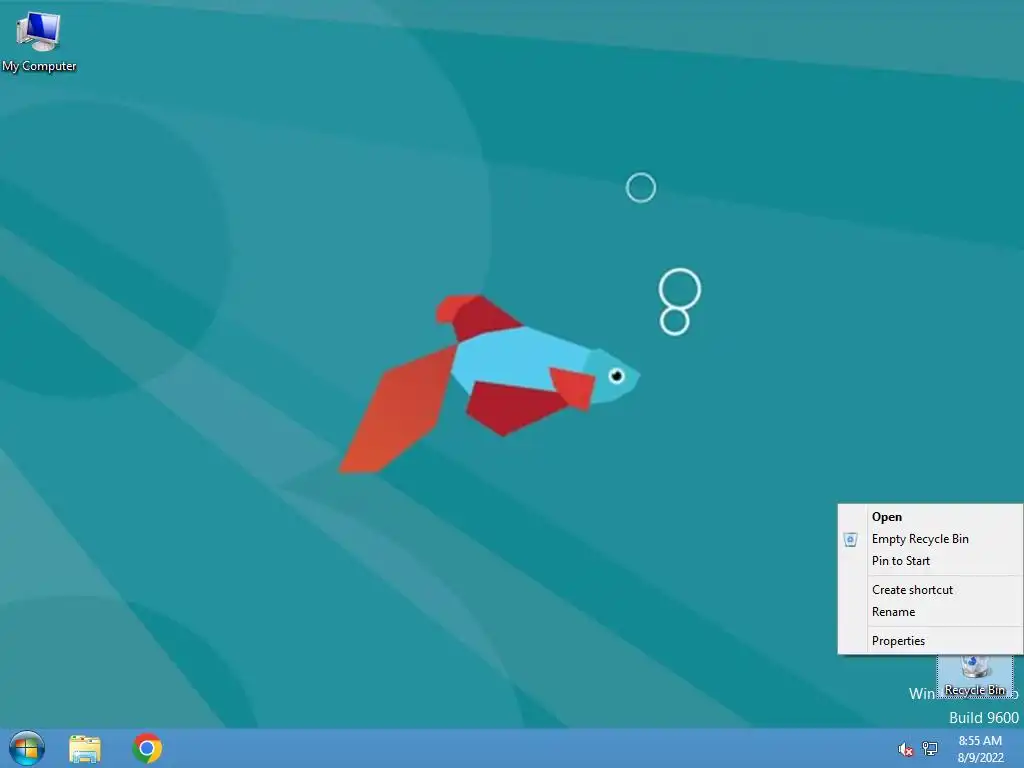This screenshot has height=768, width=1024.
Task: Open Google Chrome from the taskbar
Action: (x=147, y=748)
